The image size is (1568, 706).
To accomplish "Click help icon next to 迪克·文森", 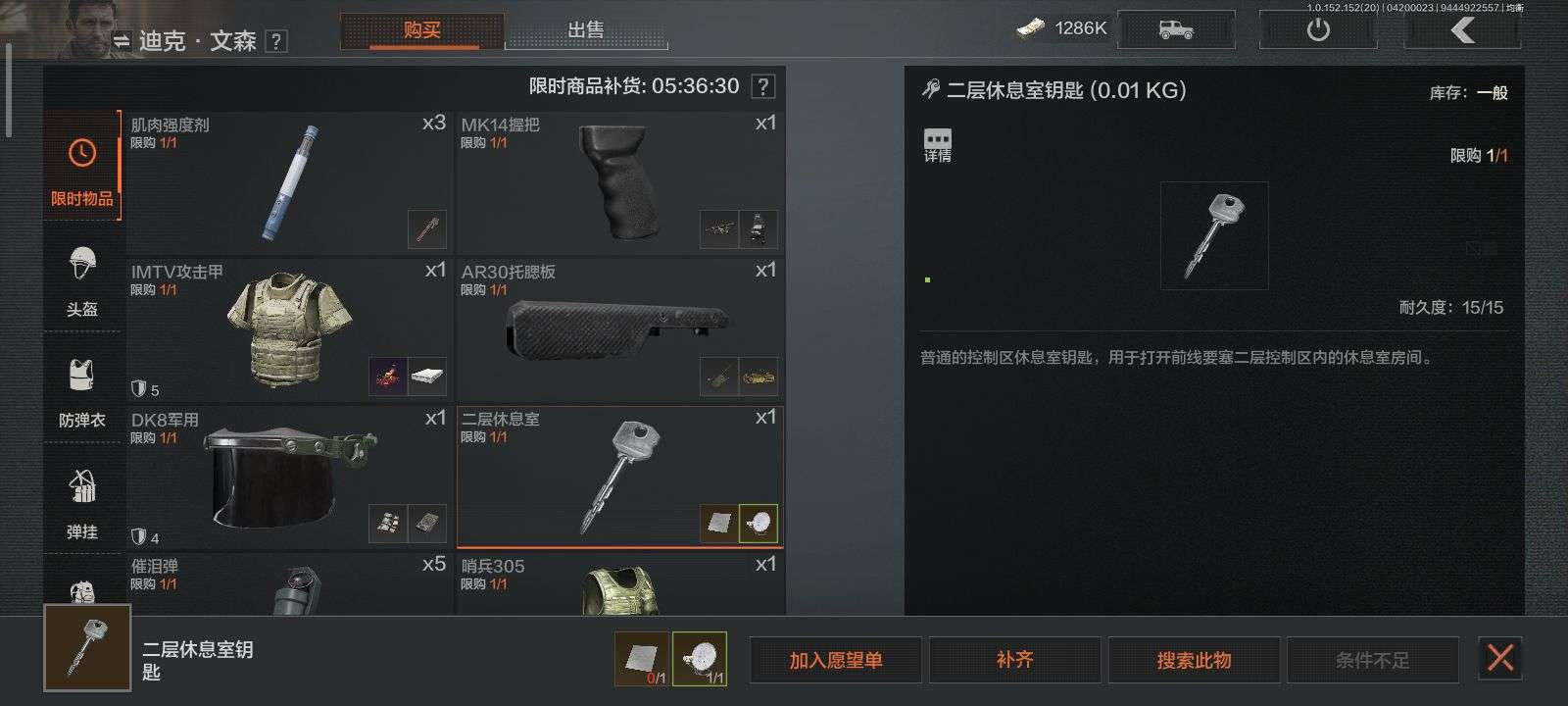I will point(277,41).
